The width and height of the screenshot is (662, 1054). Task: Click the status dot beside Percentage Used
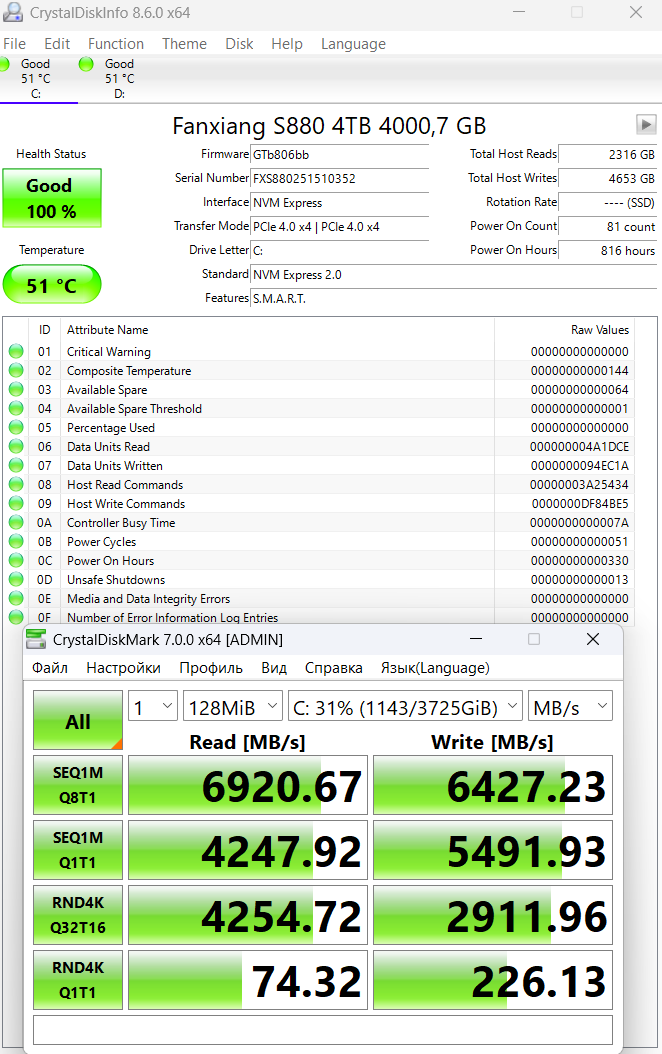pos(16,428)
